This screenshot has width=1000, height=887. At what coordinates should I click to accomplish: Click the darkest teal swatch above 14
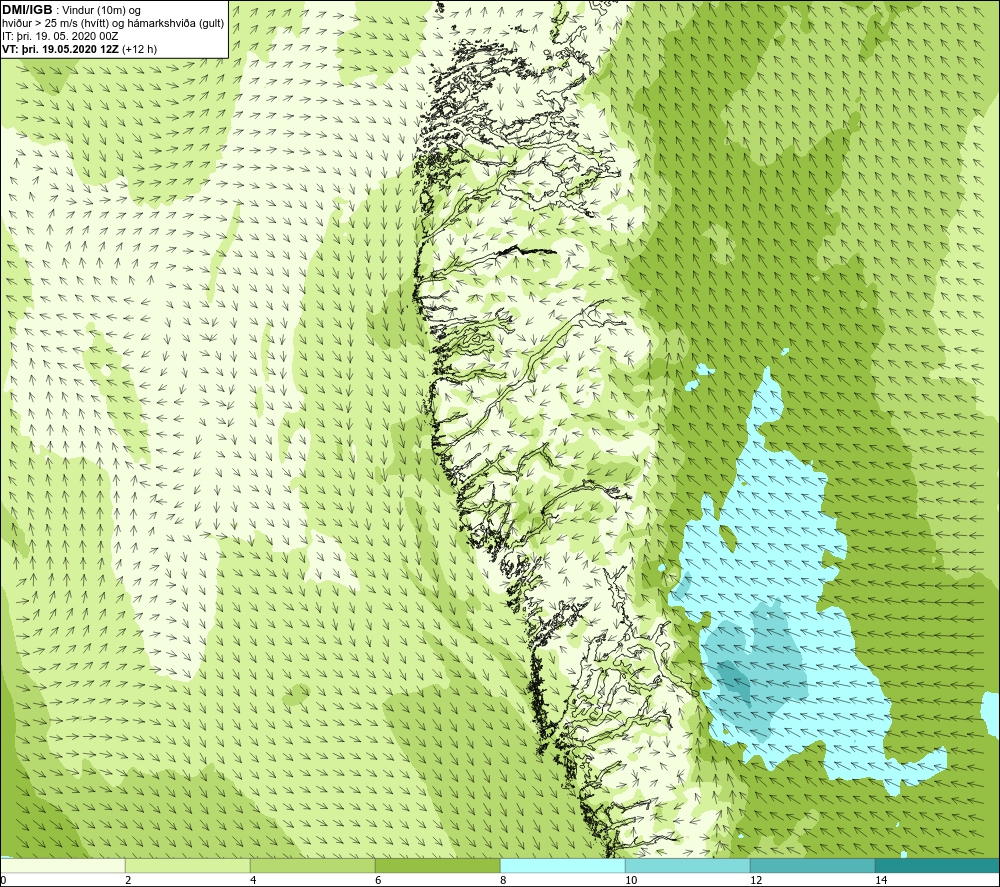[938, 865]
